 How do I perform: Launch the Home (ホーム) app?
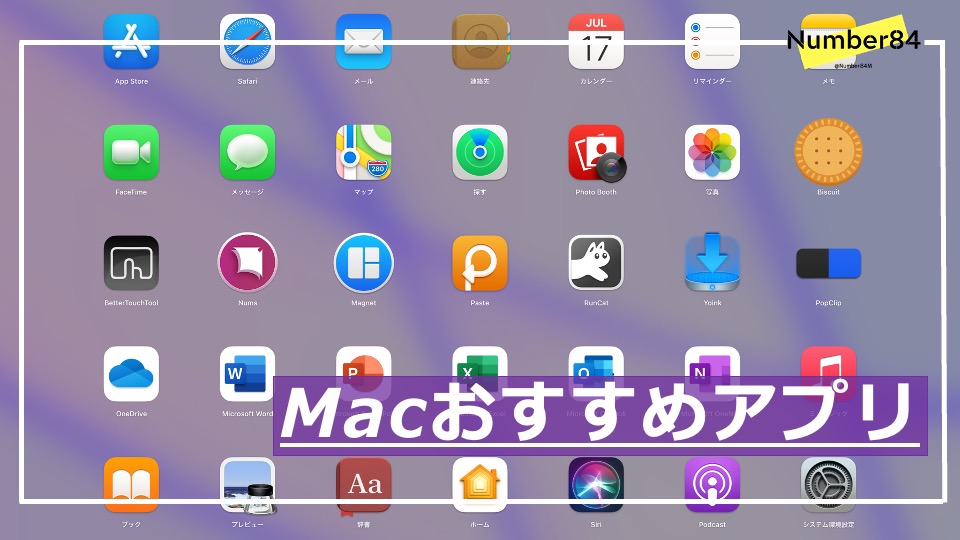tap(480, 485)
